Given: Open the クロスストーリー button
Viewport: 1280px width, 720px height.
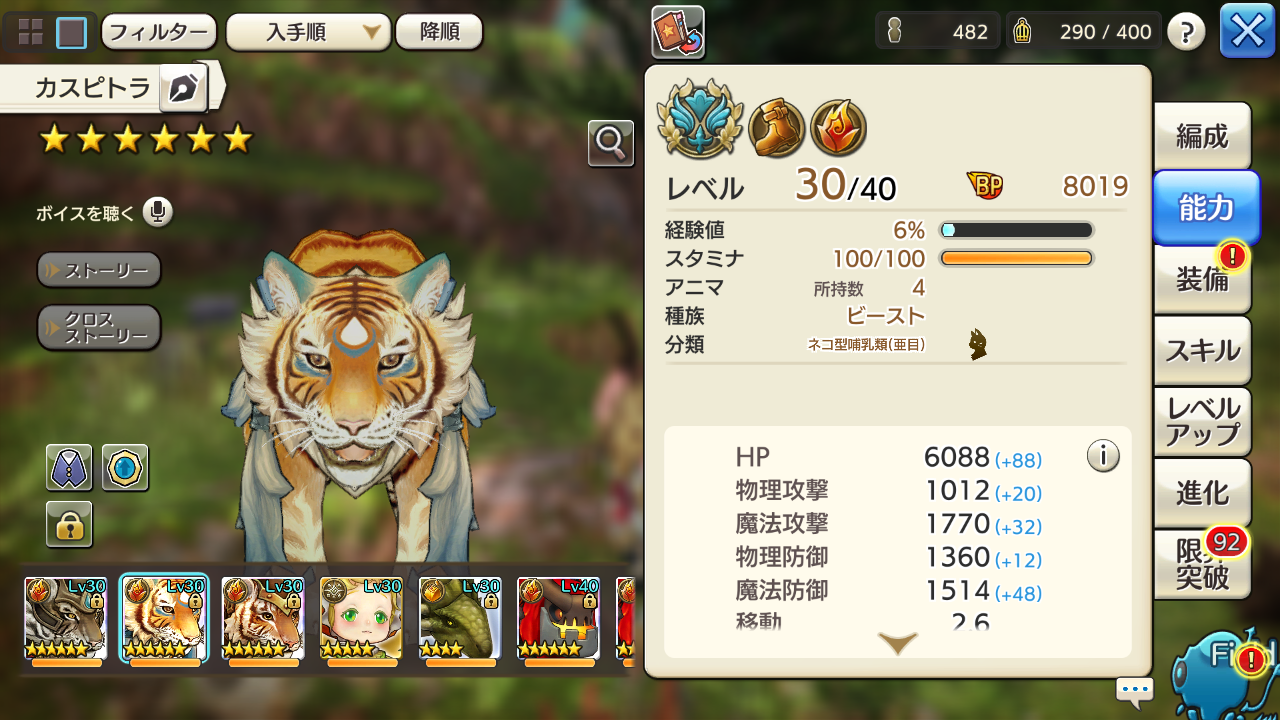Looking at the screenshot, I should [x=99, y=328].
